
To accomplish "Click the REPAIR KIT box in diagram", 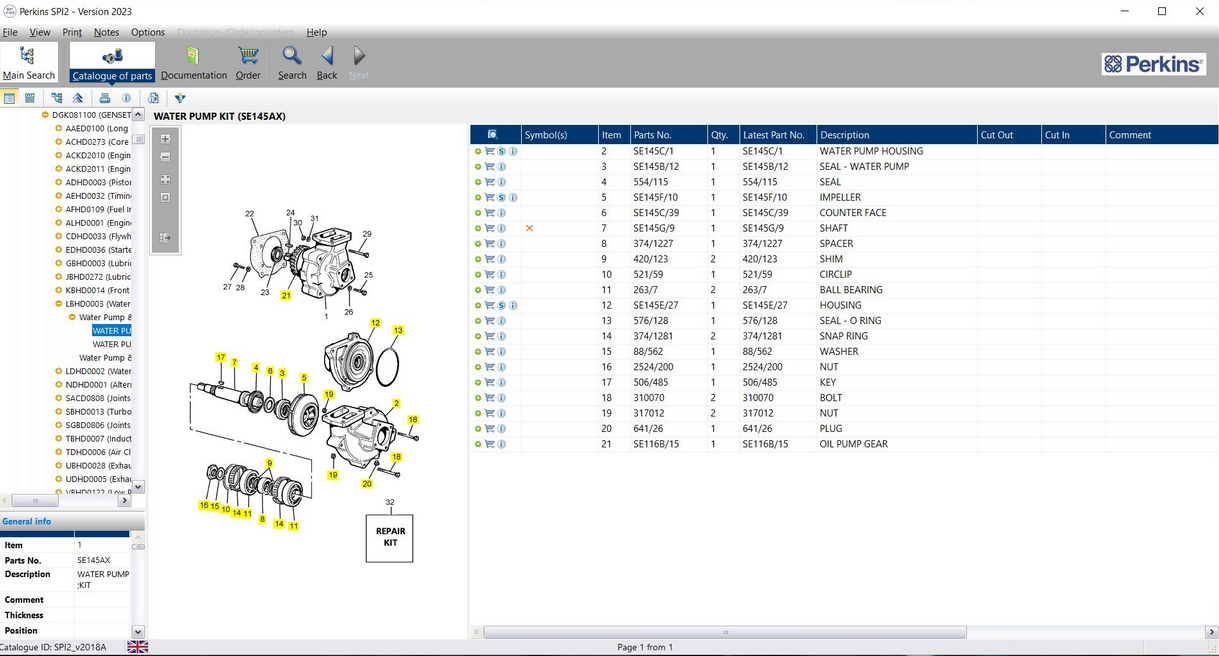I will point(390,537).
